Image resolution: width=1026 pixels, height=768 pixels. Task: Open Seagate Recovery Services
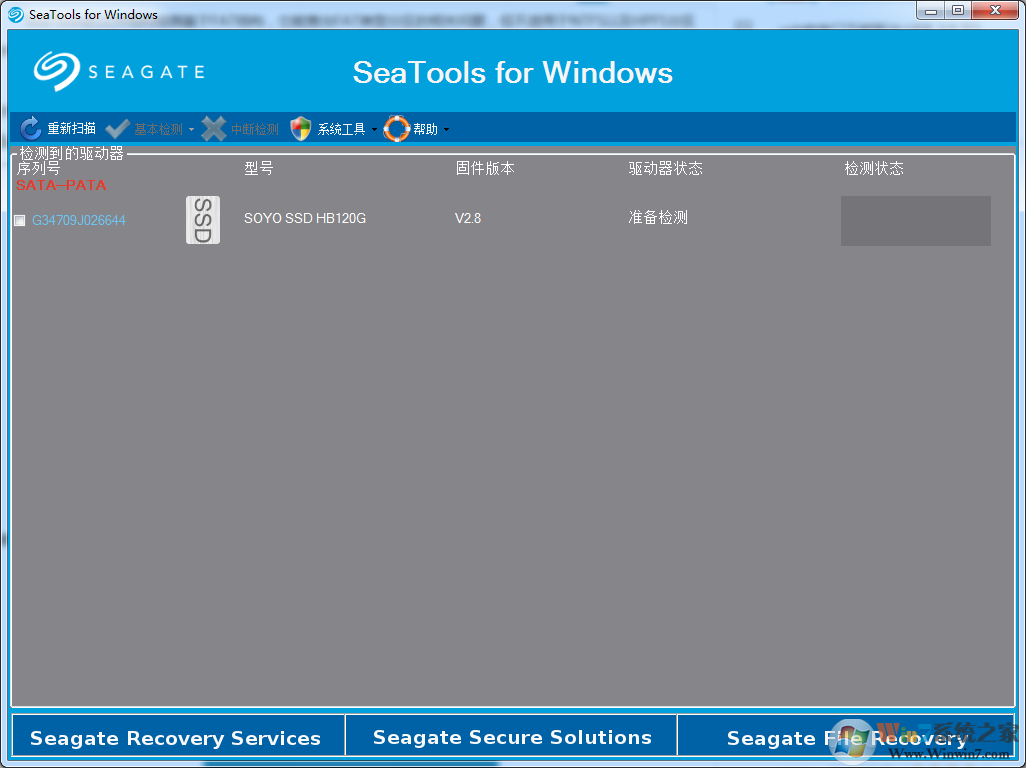(177, 737)
